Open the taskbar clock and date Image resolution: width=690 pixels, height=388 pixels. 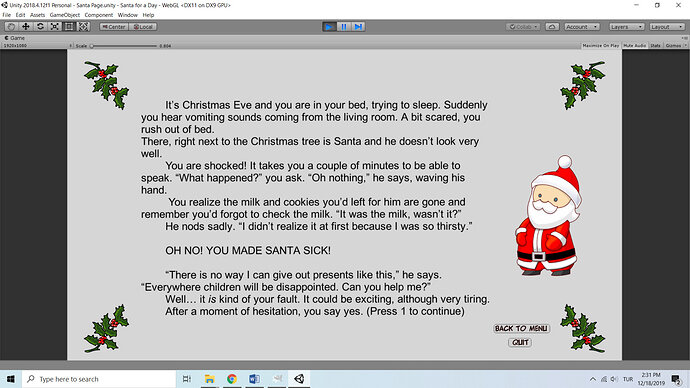tap(651, 379)
